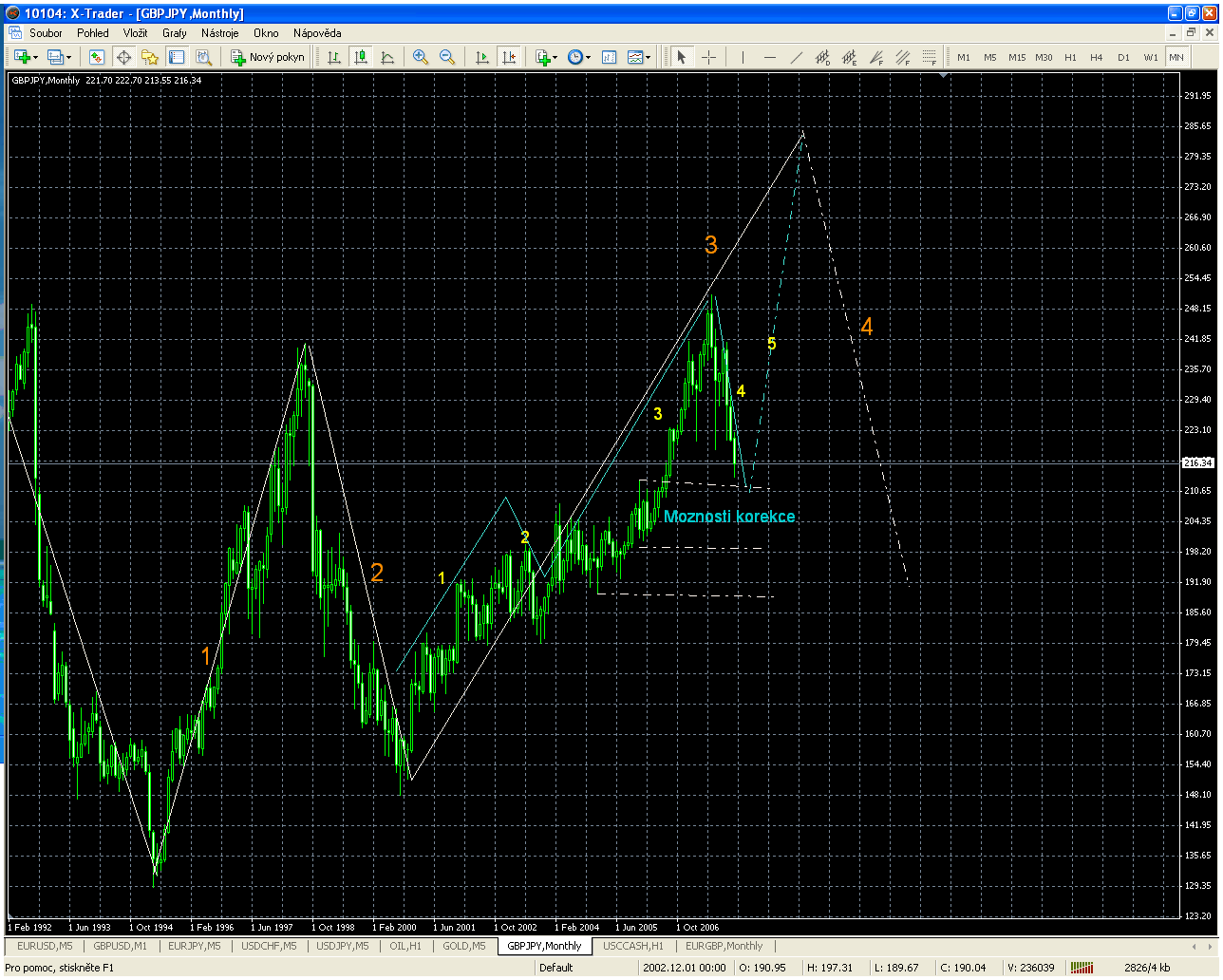Pick the horizontal line drawing tool
The image size is (1223, 980).
click(769, 57)
